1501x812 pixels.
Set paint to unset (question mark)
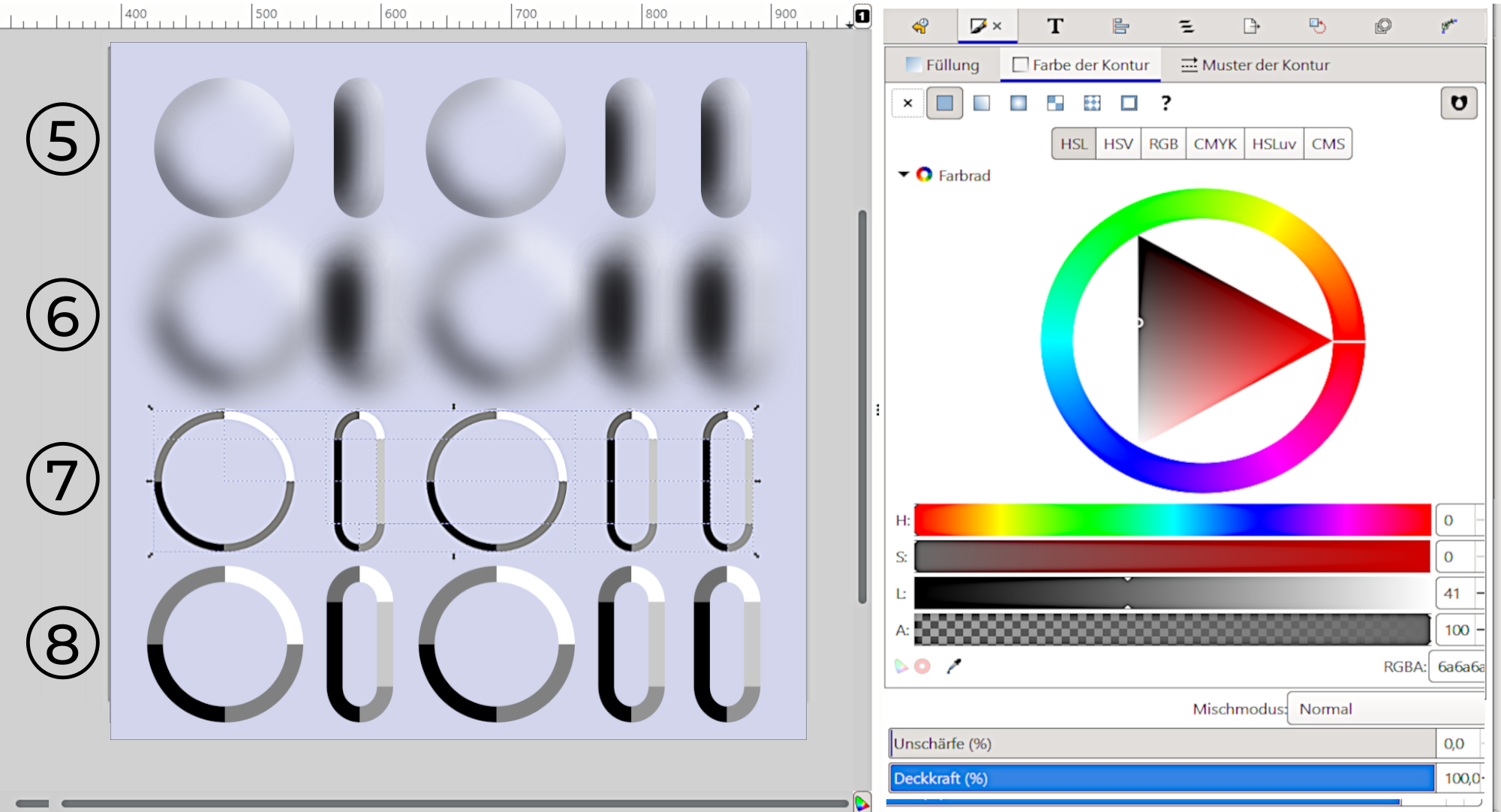[1166, 103]
